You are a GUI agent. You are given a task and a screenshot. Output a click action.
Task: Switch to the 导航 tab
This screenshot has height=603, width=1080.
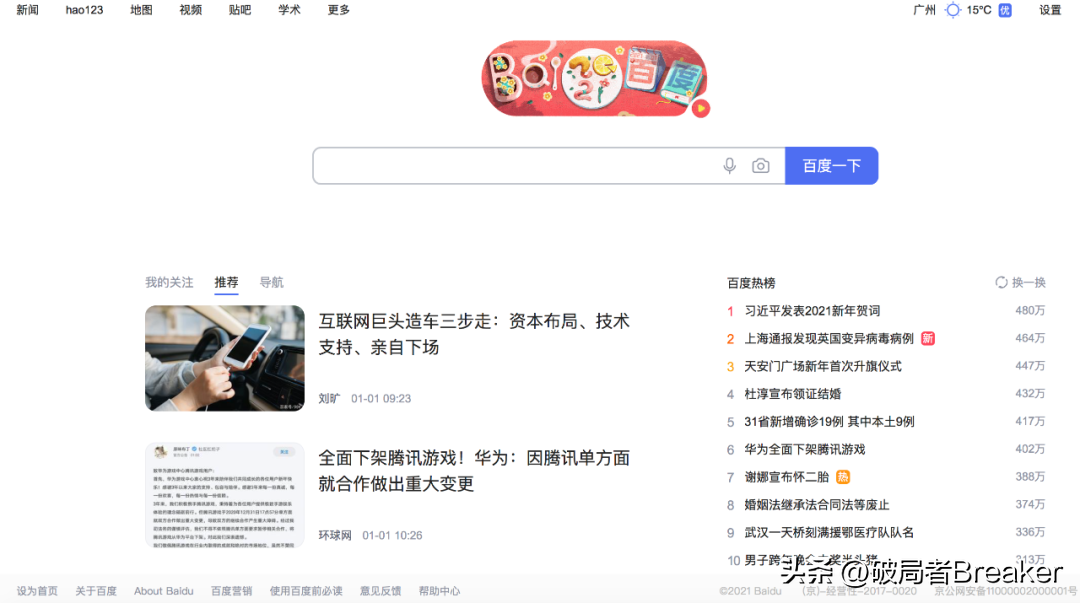pyautogui.click(x=271, y=282)
